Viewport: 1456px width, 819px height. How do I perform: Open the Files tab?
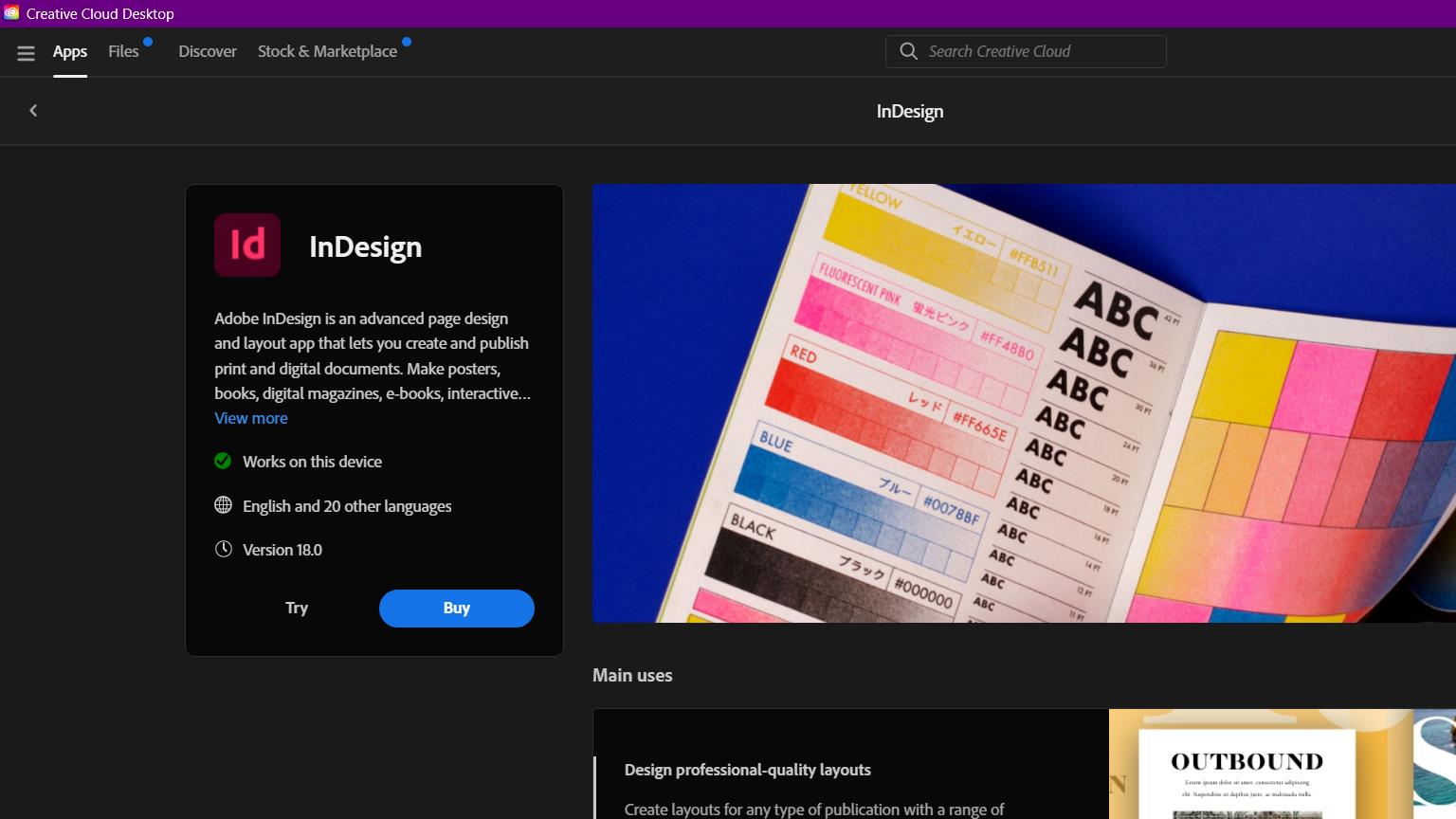coord(123,51)
